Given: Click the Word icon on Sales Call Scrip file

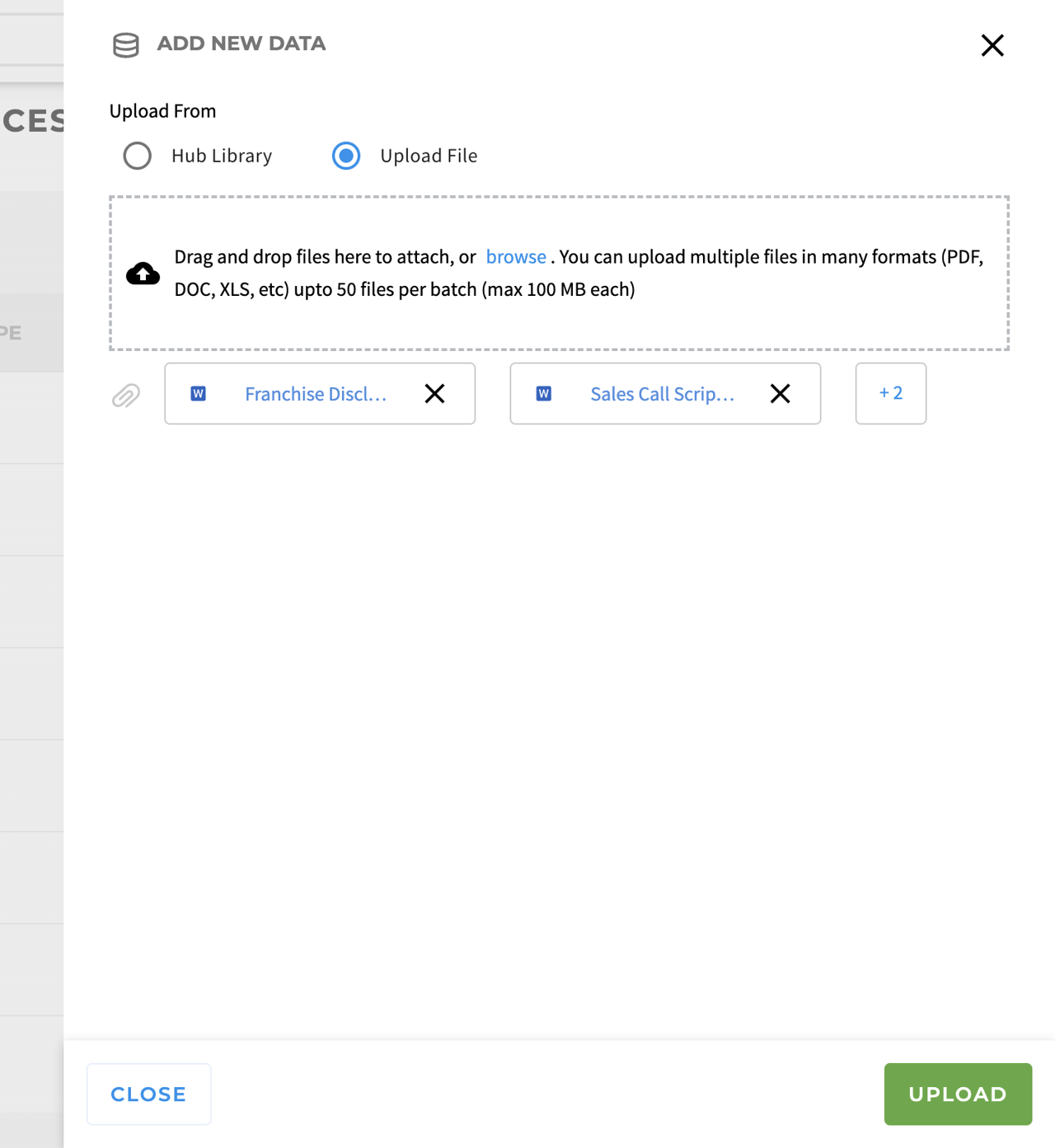Looking at the screenshot, I should pyautogui.click(x=543, y=394).
